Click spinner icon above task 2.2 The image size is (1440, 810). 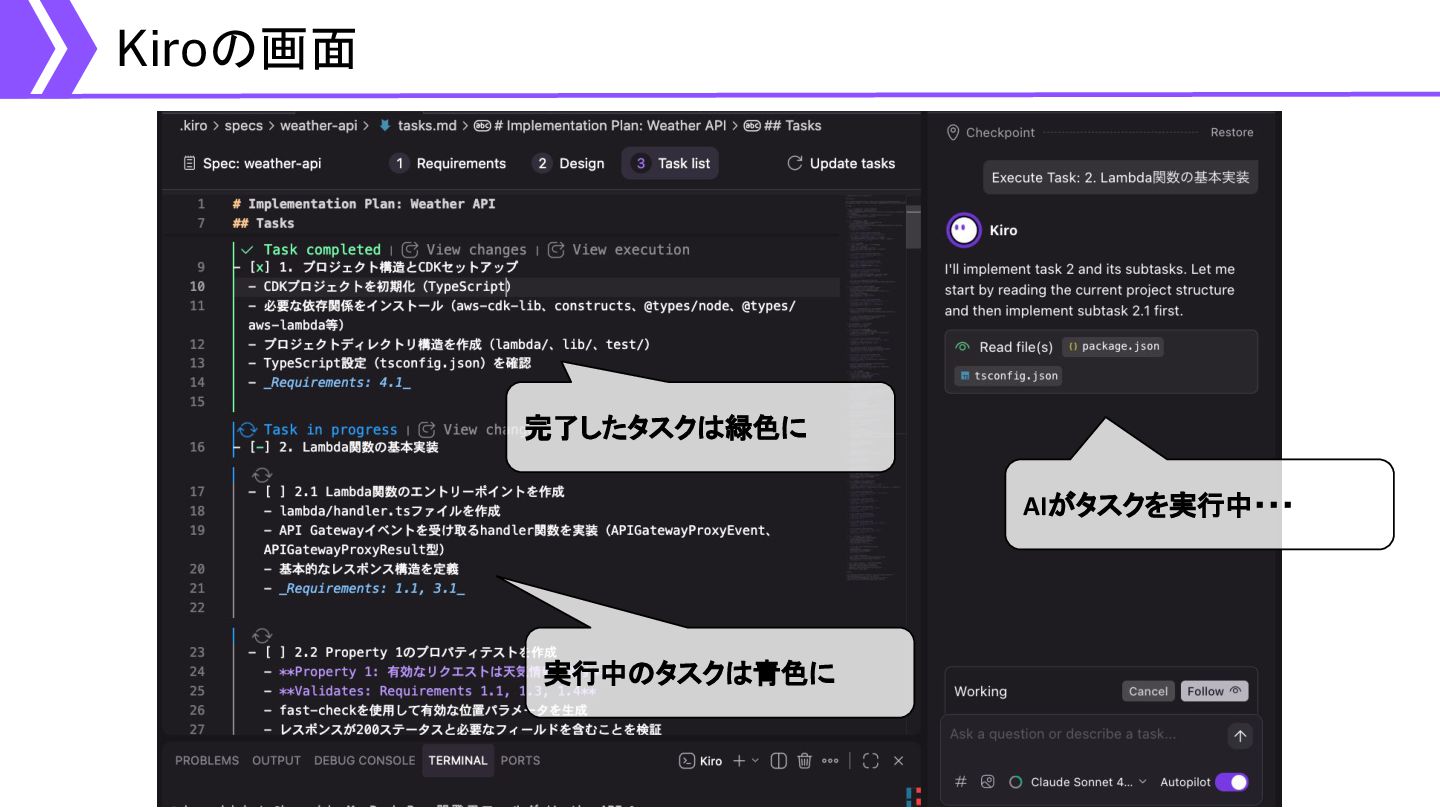click(263, 635)
